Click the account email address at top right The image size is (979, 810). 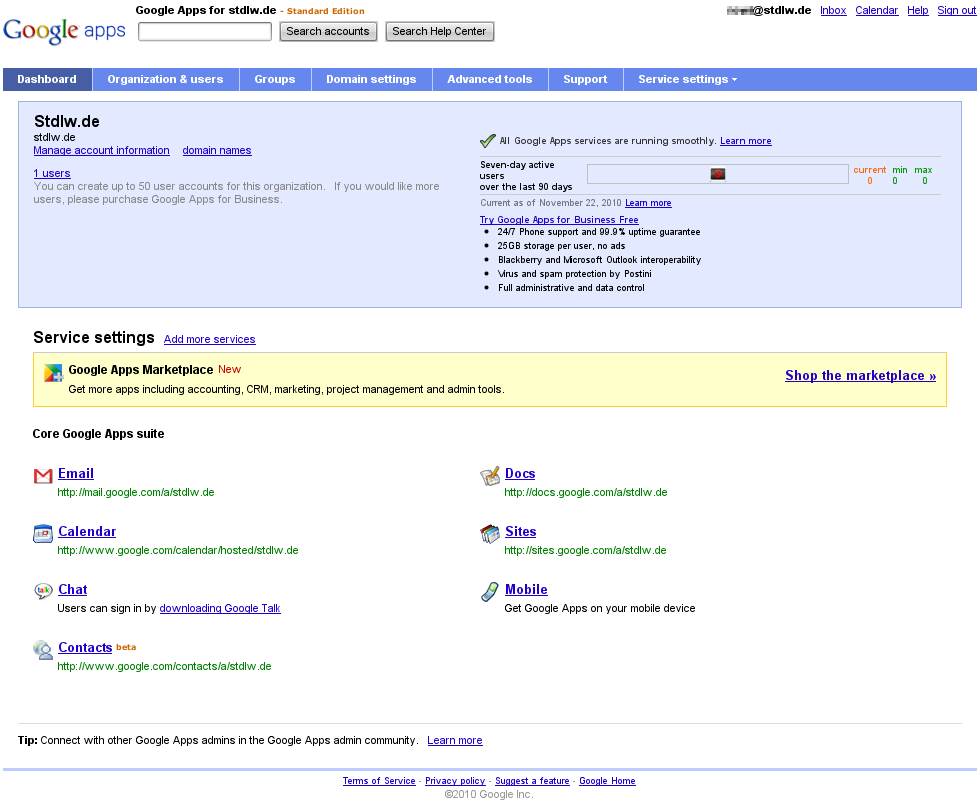769,11
